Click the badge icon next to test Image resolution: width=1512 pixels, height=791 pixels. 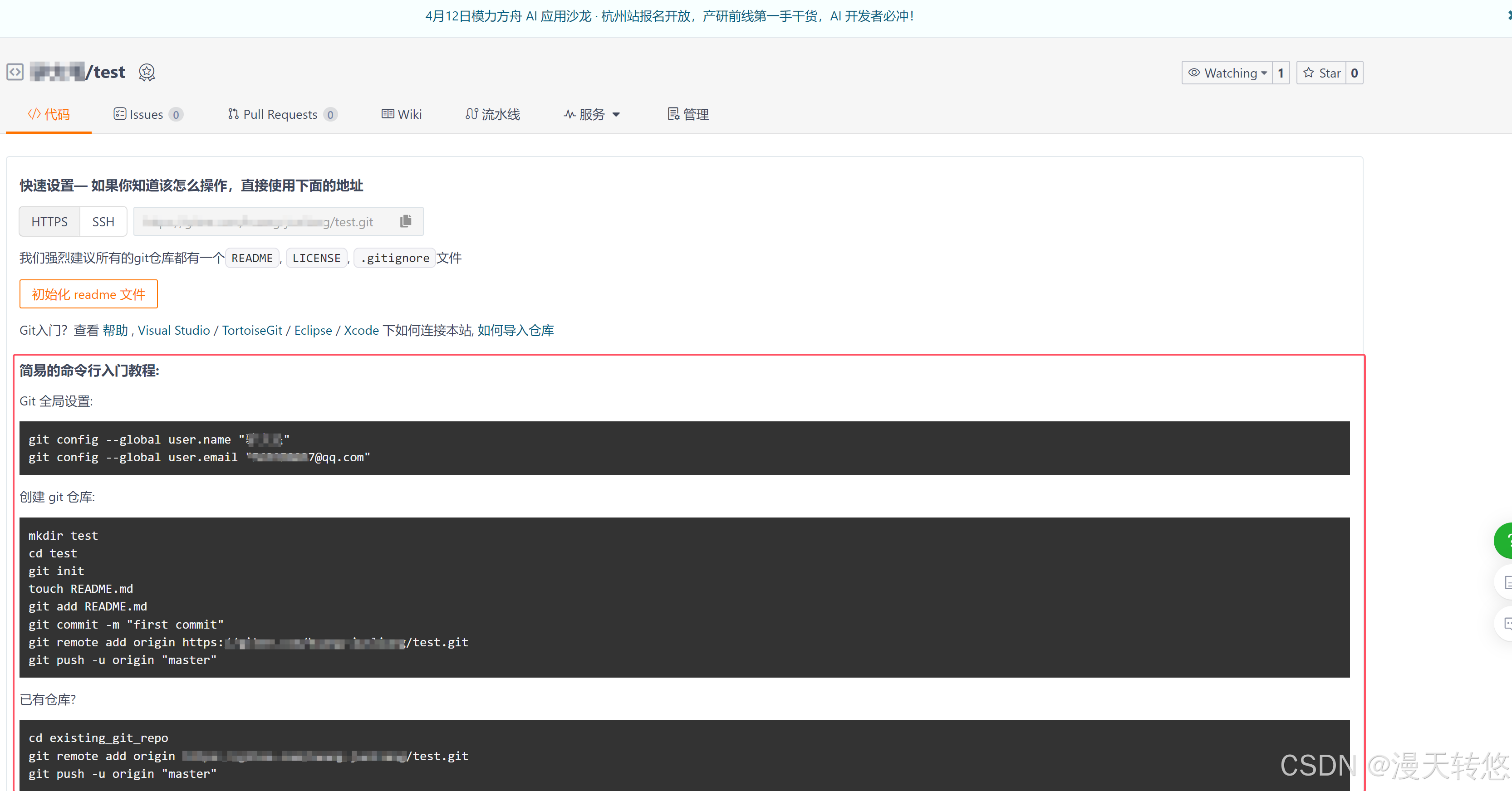coord(147,72)
